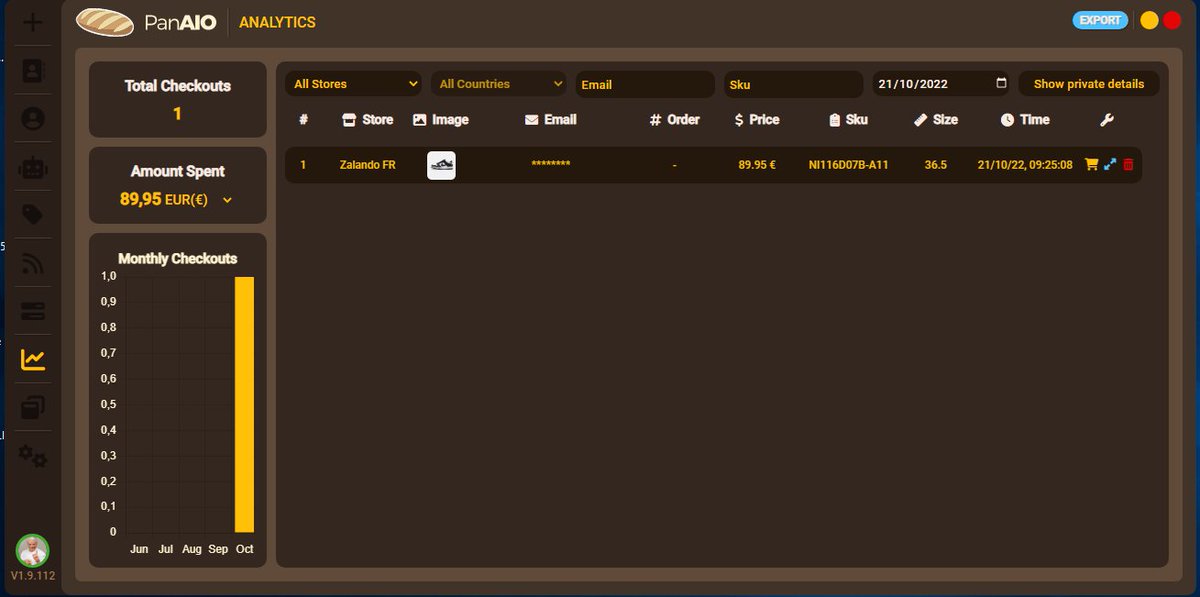Image resolution: width=1200 pixels, height=597 pixels.
Task: Delete the Zalando FR checkout with trash icon
Action: tap(1128, 164)
